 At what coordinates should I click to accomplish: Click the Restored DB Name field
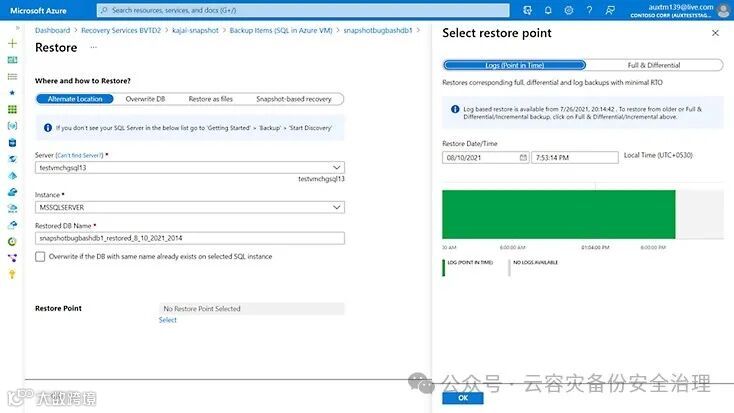[x=190, y=238]
